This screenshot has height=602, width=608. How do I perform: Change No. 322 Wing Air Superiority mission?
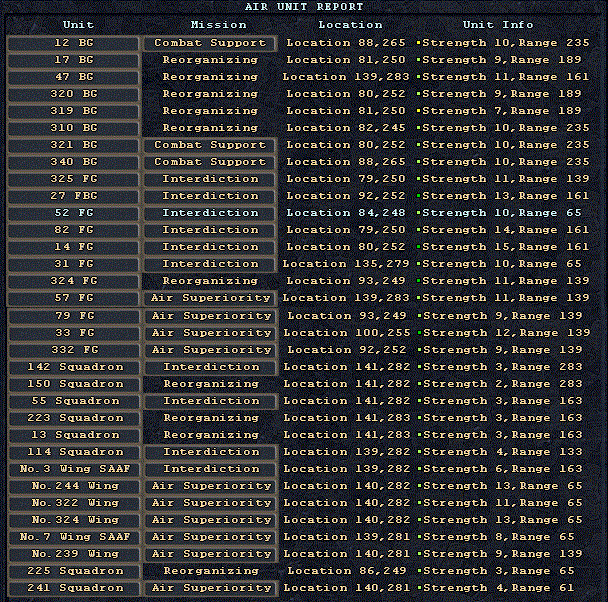coord(211,504)
